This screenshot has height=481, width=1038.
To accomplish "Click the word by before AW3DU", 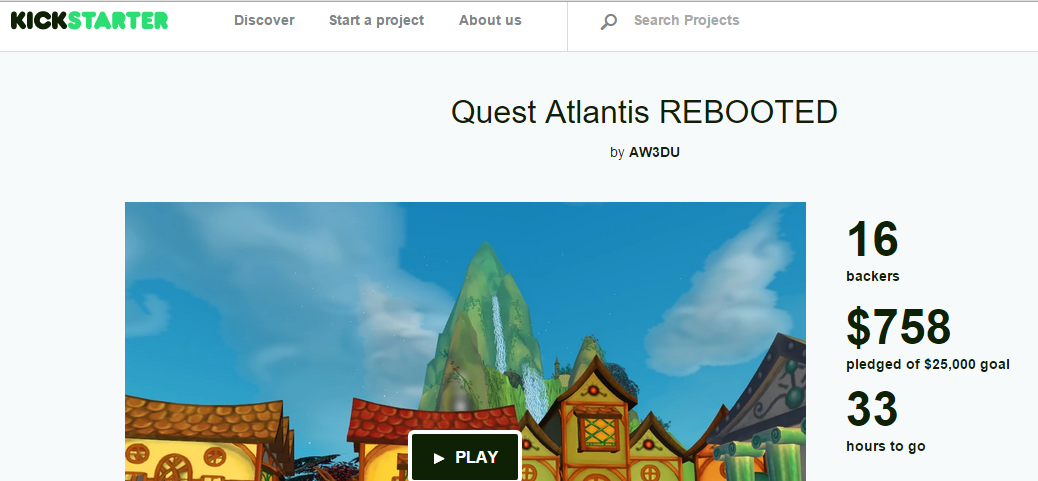I will click(x=617, y=153).
